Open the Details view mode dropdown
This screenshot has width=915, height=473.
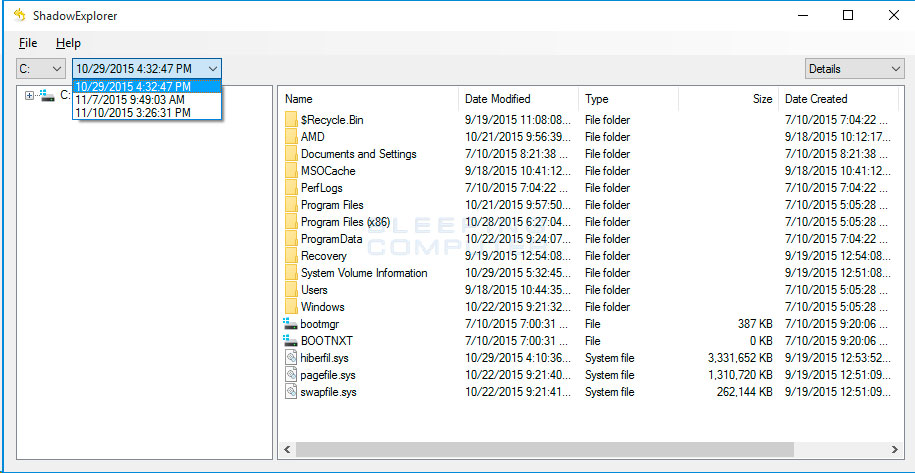click(854, 69)
